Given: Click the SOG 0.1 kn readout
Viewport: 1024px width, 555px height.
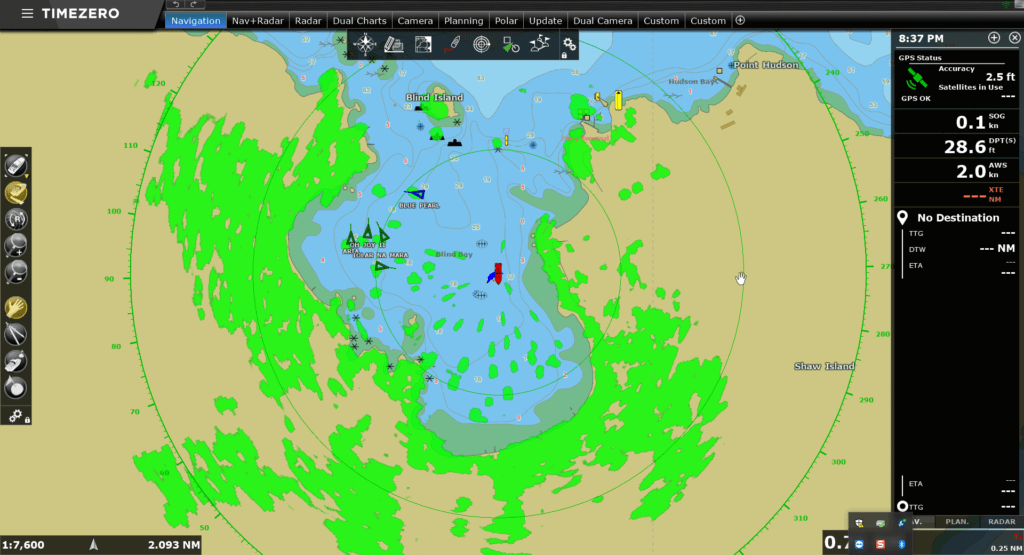Looking at the screenshot, I should pyautogui.click(x=957, y=121).
